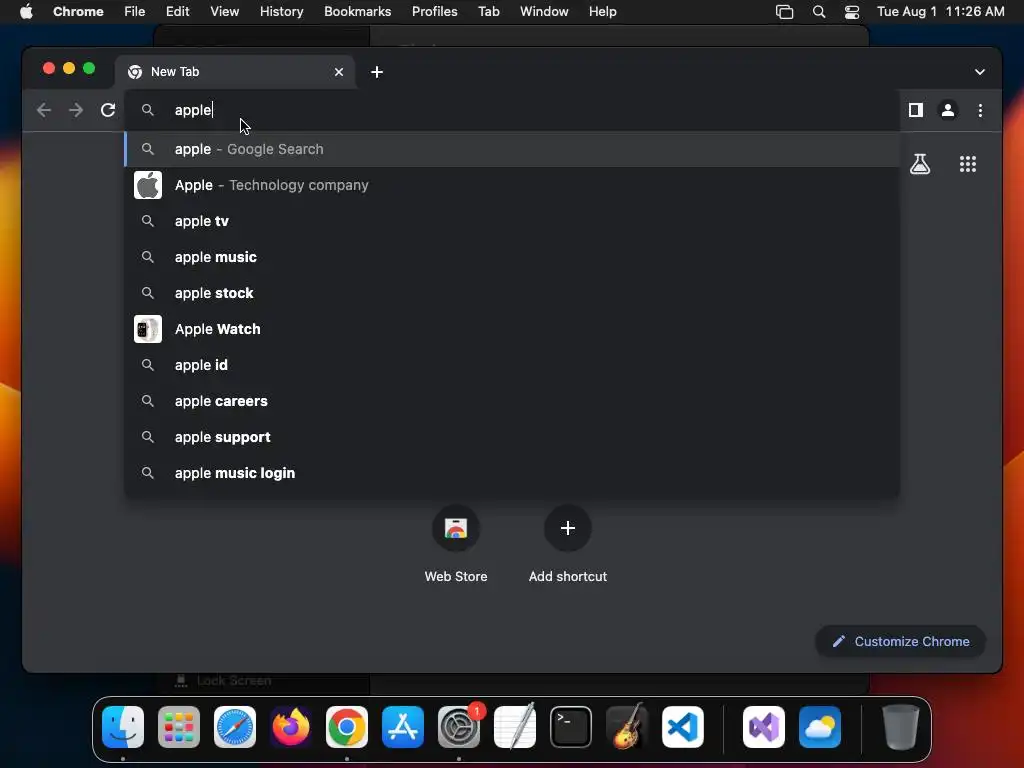Screen dimensions: 1024x768
Task: Open the File menu
Action: click(x=135, y=12)
